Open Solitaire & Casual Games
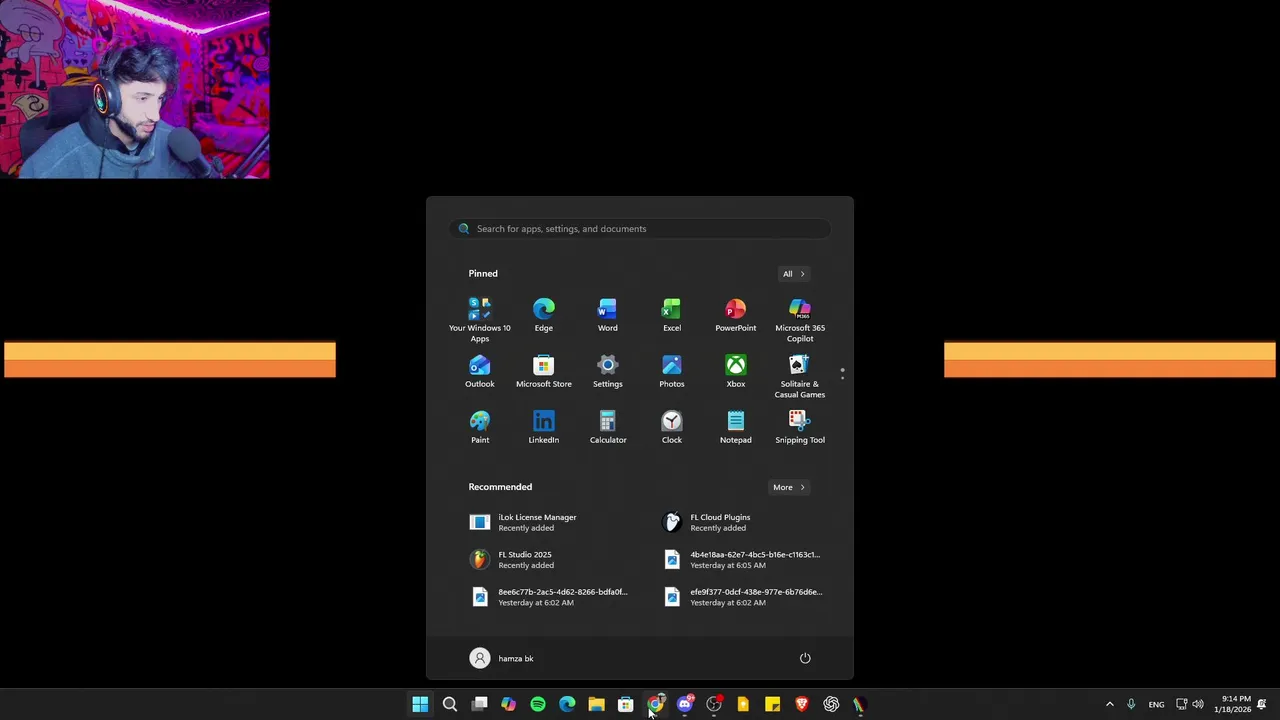This screenshot has width=1280, height=720. (x=799, y=376)
